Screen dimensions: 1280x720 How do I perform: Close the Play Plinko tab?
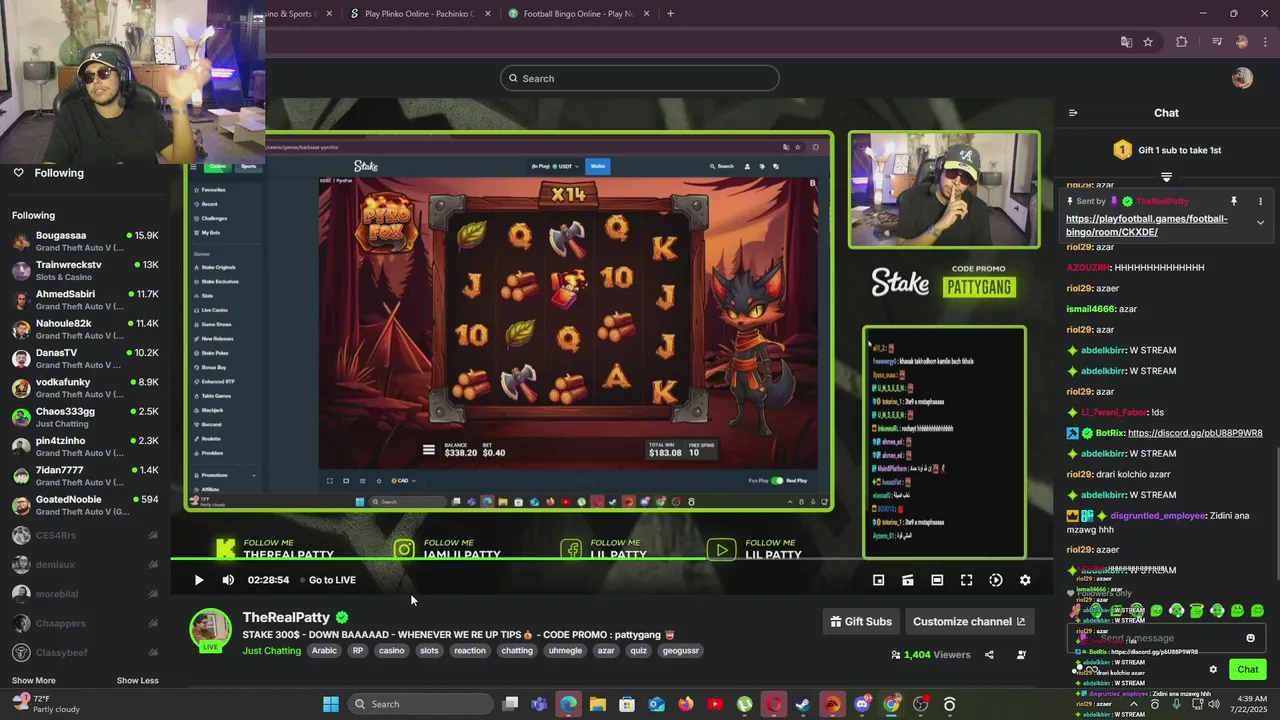(487, 14)
